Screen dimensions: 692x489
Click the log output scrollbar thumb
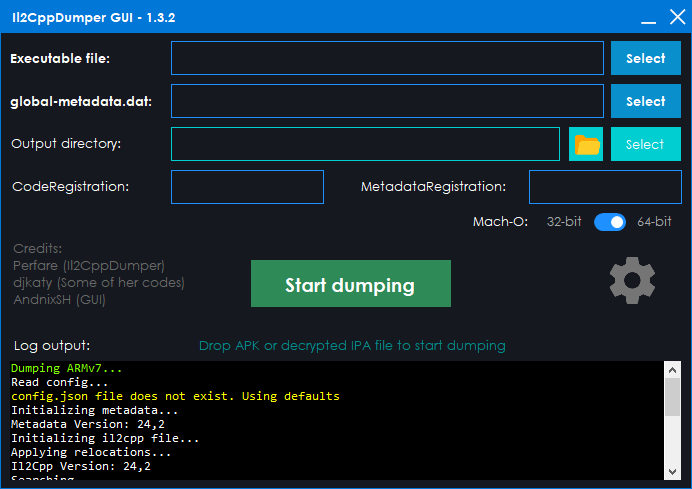[672, 397]
